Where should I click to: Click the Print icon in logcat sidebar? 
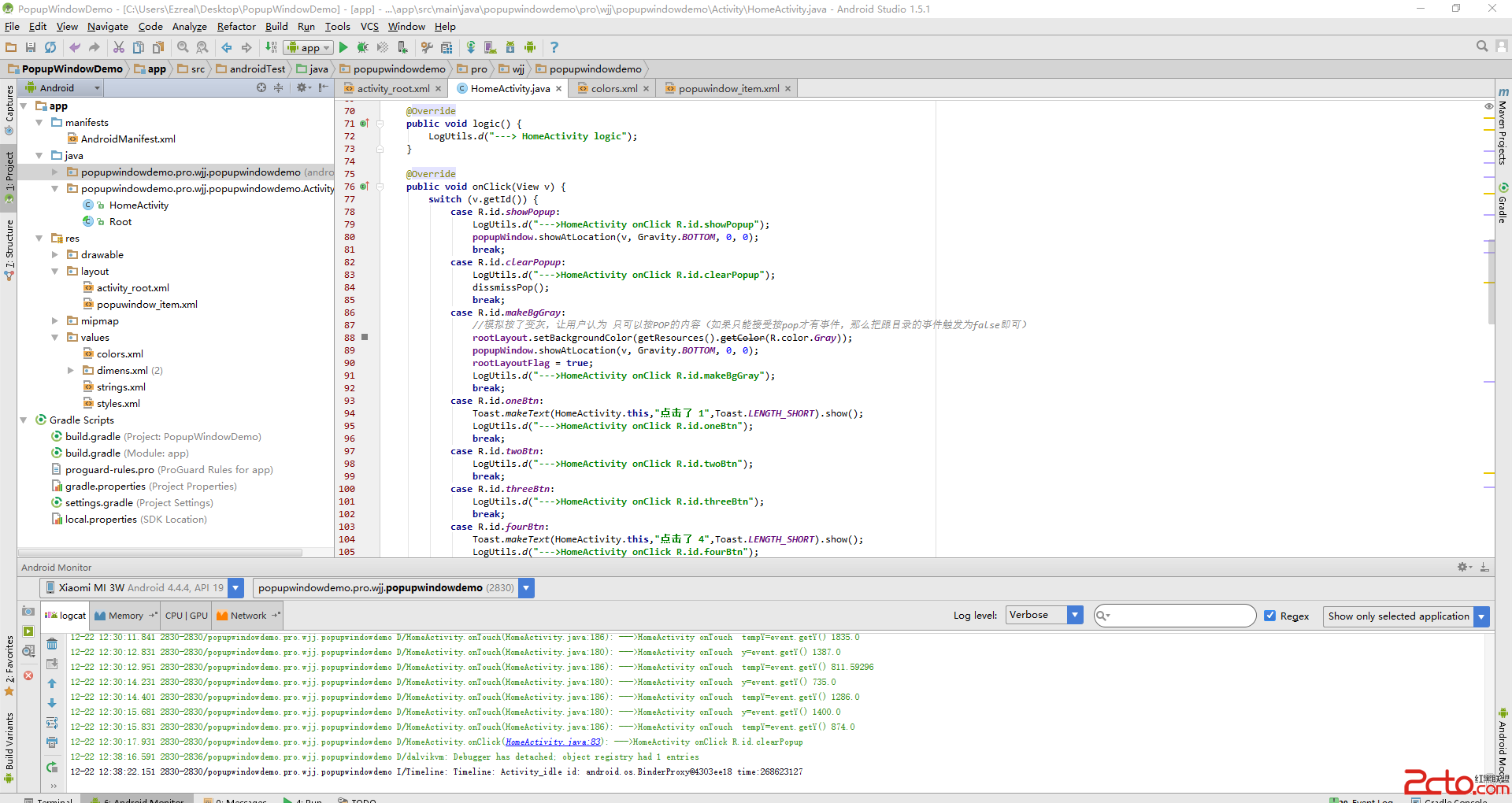pyautogui.click(x=52, y=742)
